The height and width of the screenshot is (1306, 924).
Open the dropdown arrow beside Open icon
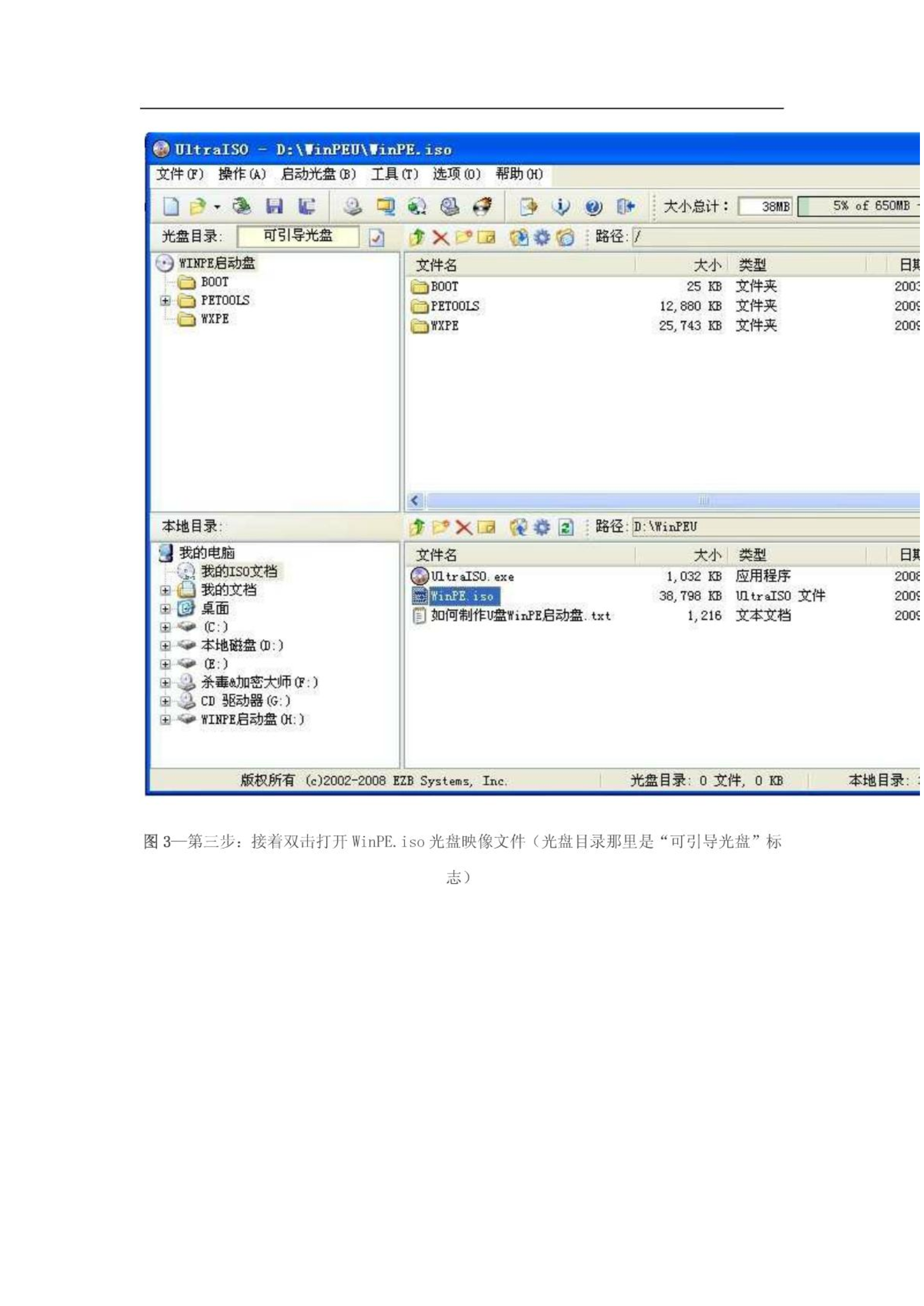pyautogui.click(x=217, y=207)
